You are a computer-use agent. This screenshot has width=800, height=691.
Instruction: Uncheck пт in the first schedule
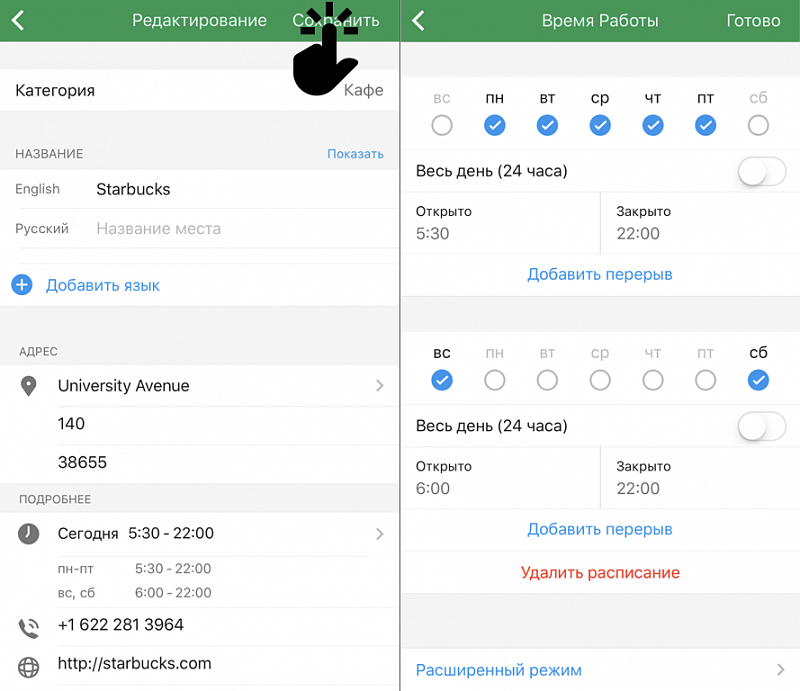(x=705, y=125)
